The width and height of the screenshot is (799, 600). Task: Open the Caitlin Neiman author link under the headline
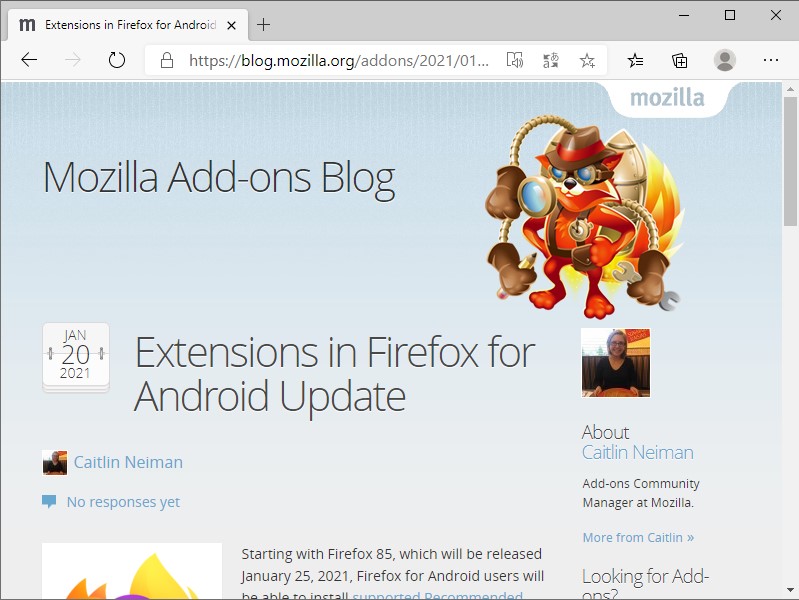128,462
